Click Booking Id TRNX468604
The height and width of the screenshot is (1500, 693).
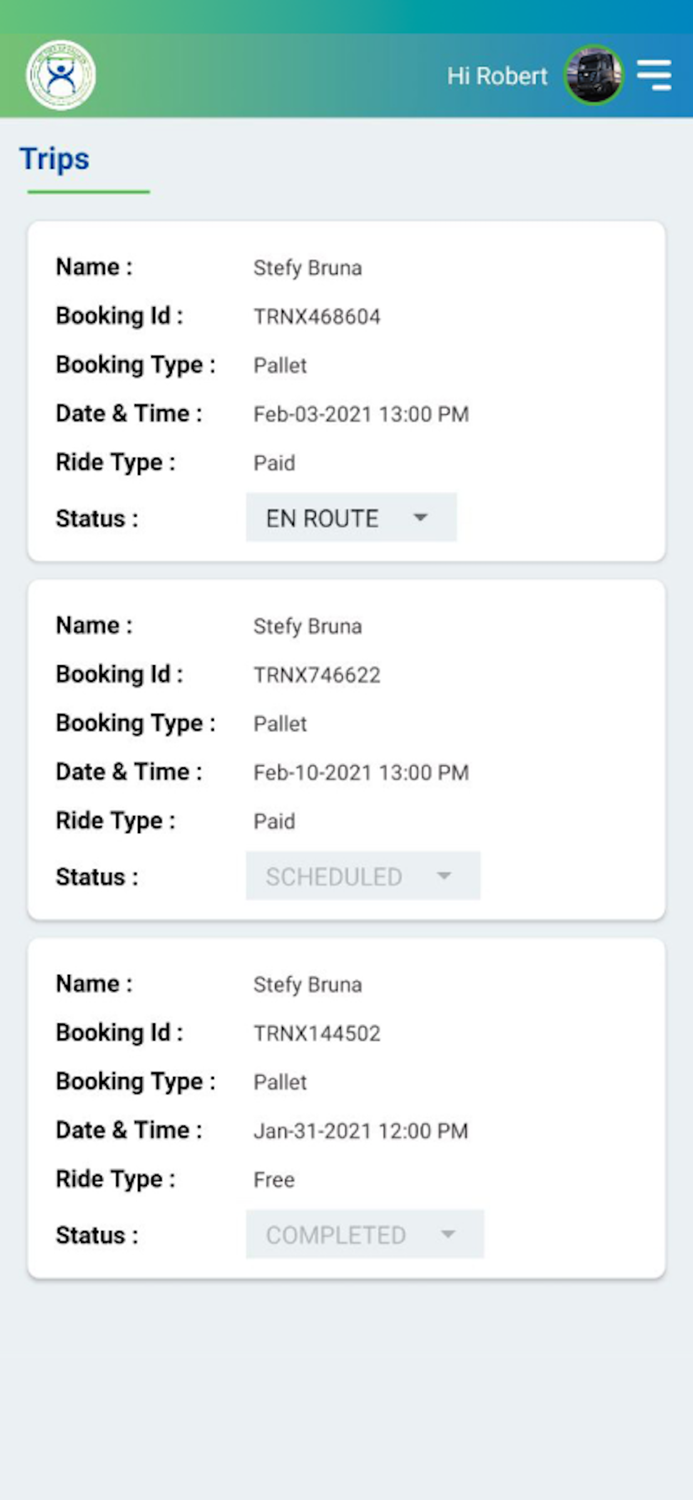(x=316, y=316)
